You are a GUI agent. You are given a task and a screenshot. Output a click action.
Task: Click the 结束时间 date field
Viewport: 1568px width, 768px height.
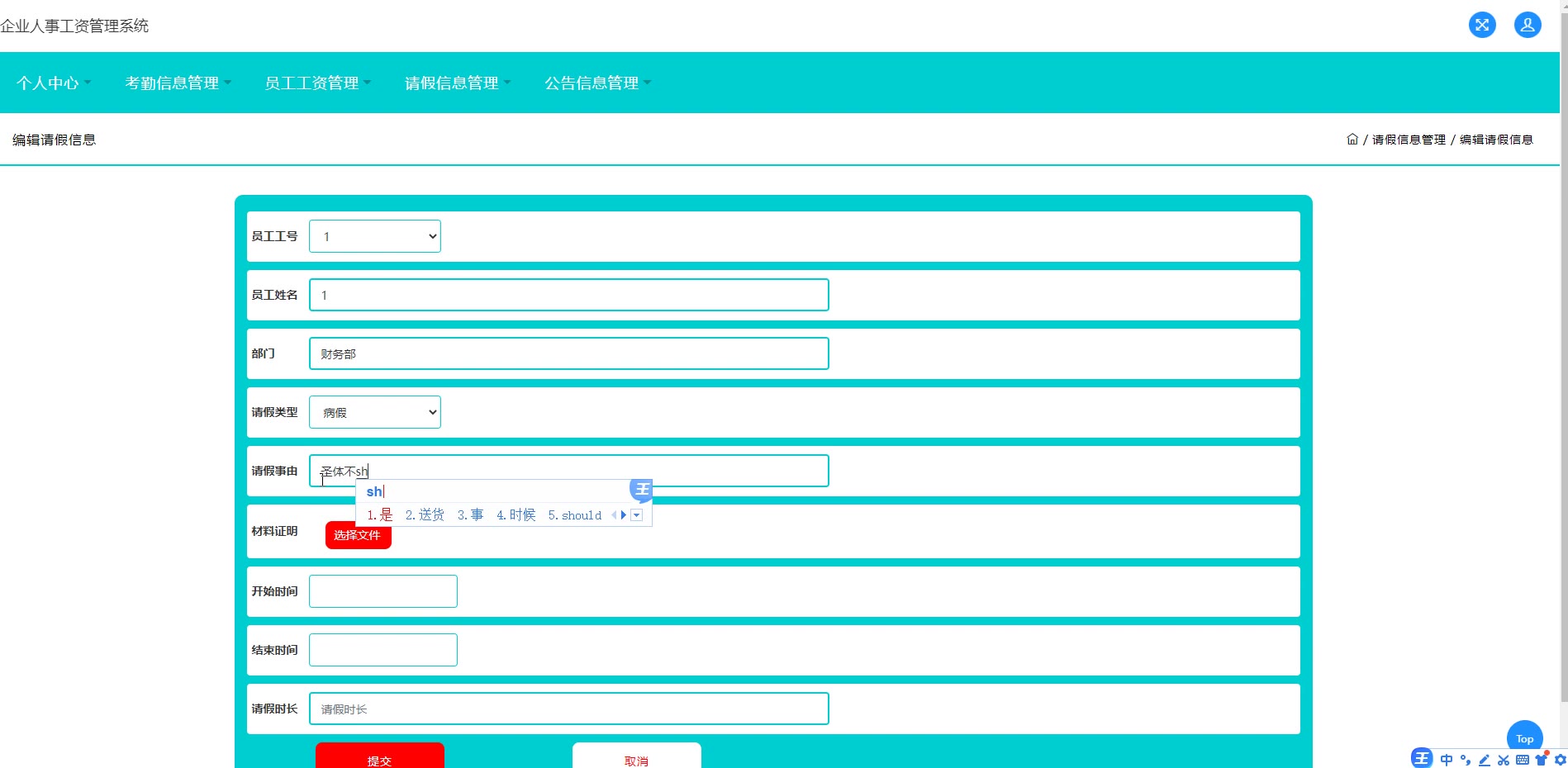[x=383, y=650]
